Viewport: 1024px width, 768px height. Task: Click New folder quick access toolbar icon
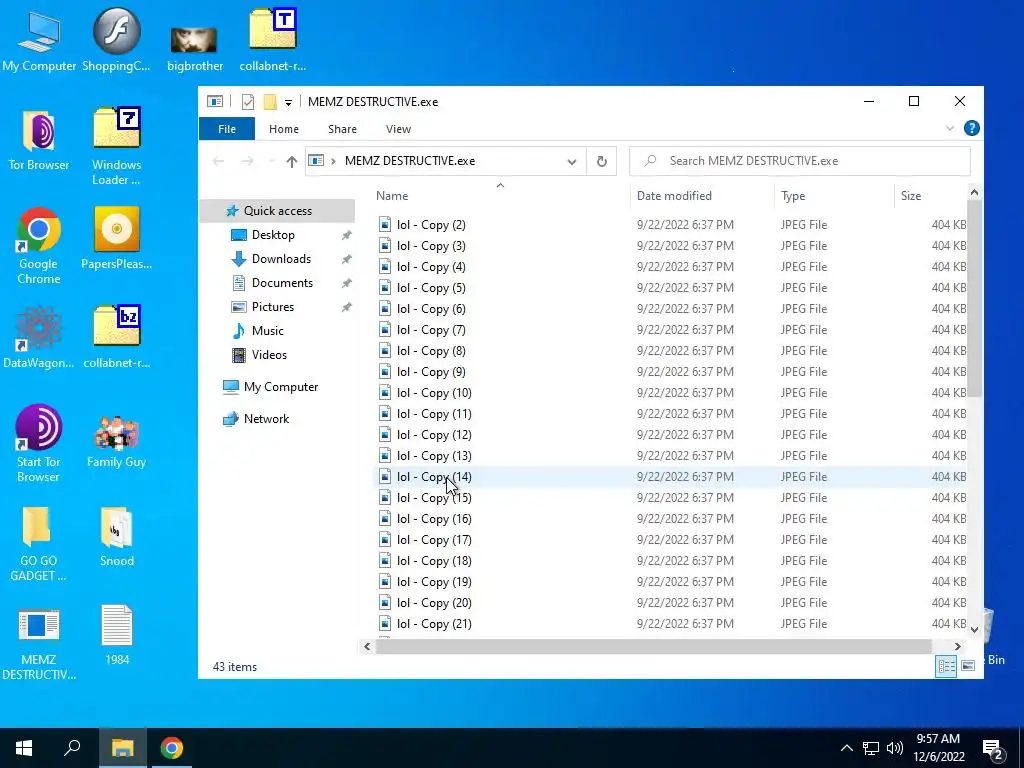click(x=270, y=102)
